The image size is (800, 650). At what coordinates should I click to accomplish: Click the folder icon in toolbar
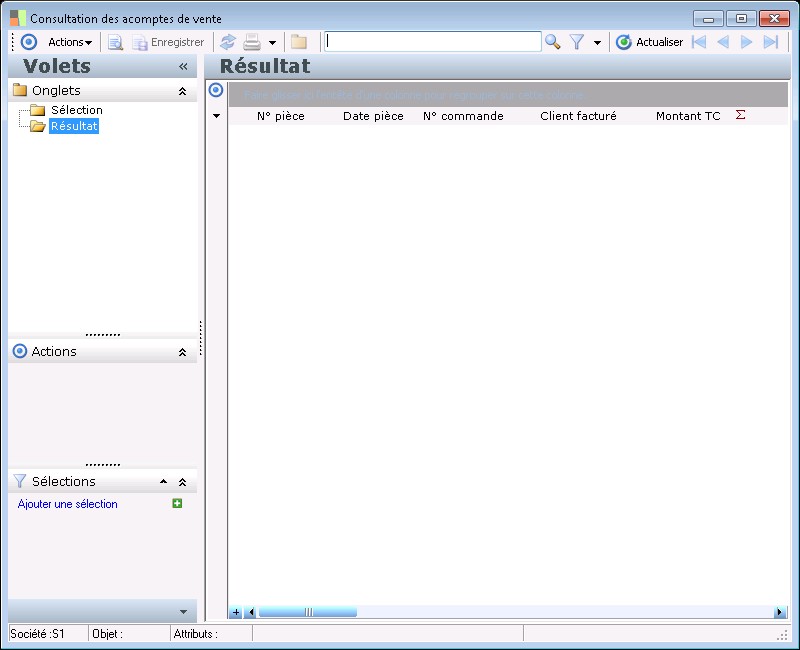pyautogui.click(x=299, y=42)
